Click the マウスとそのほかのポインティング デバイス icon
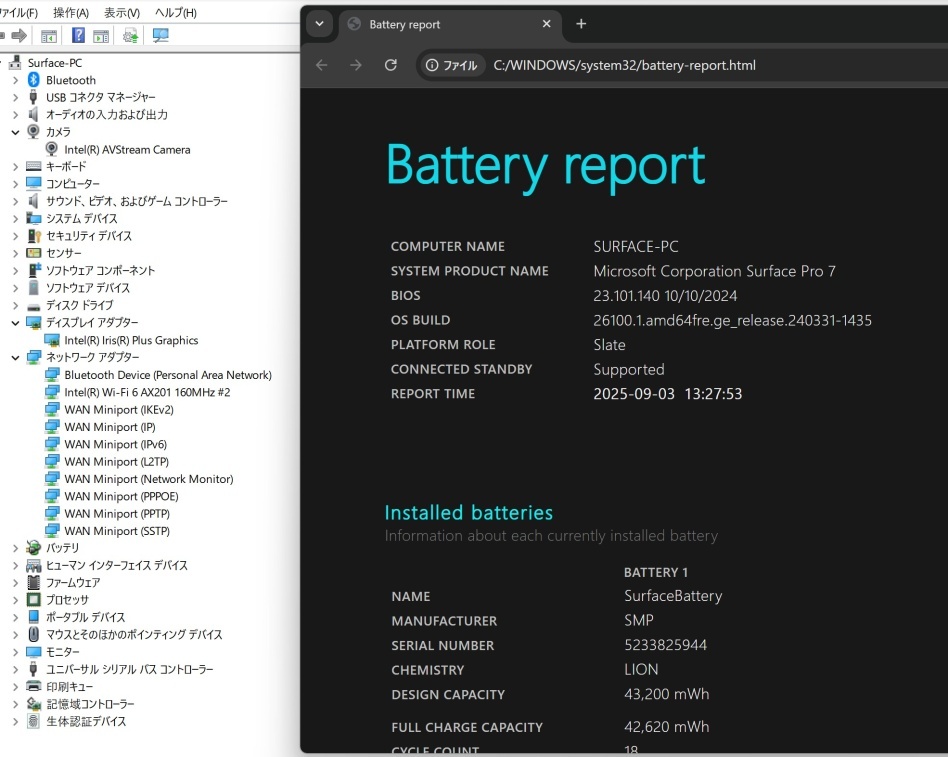The image size is (948, 757). tap(34, 634)
